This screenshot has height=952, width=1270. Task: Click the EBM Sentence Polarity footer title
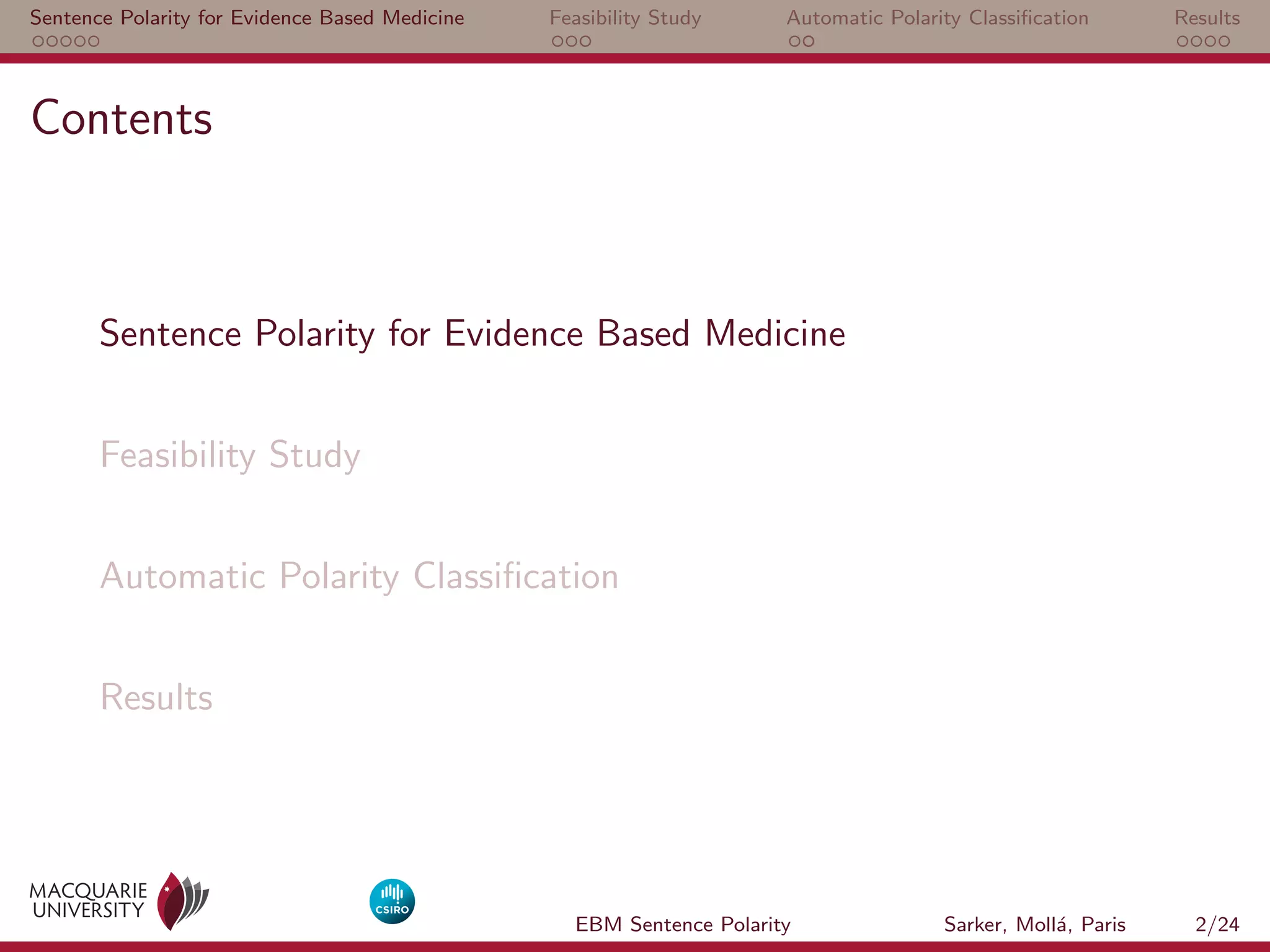(x=683, y=924)
